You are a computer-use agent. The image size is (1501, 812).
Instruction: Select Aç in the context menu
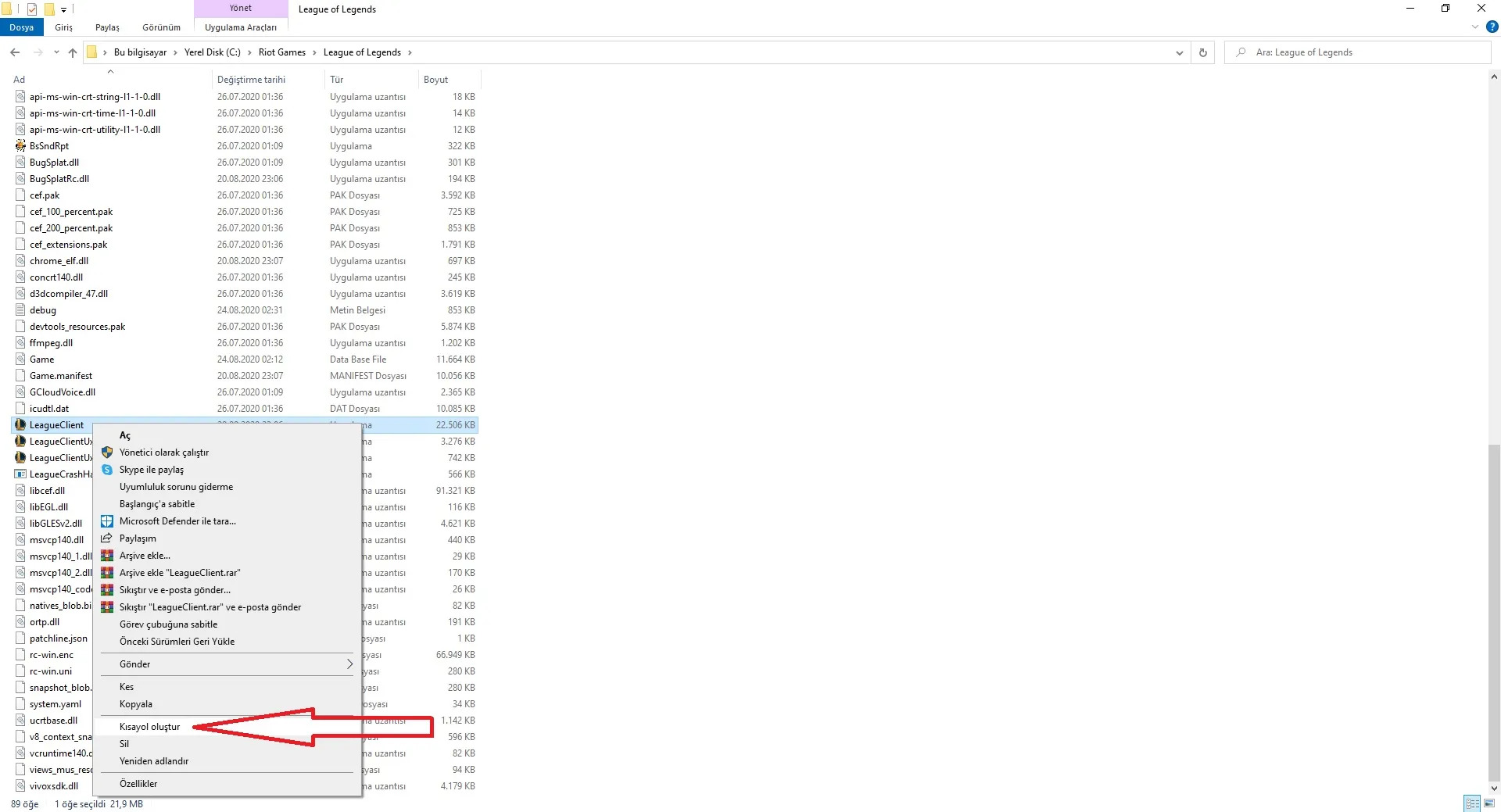[125, 435]
